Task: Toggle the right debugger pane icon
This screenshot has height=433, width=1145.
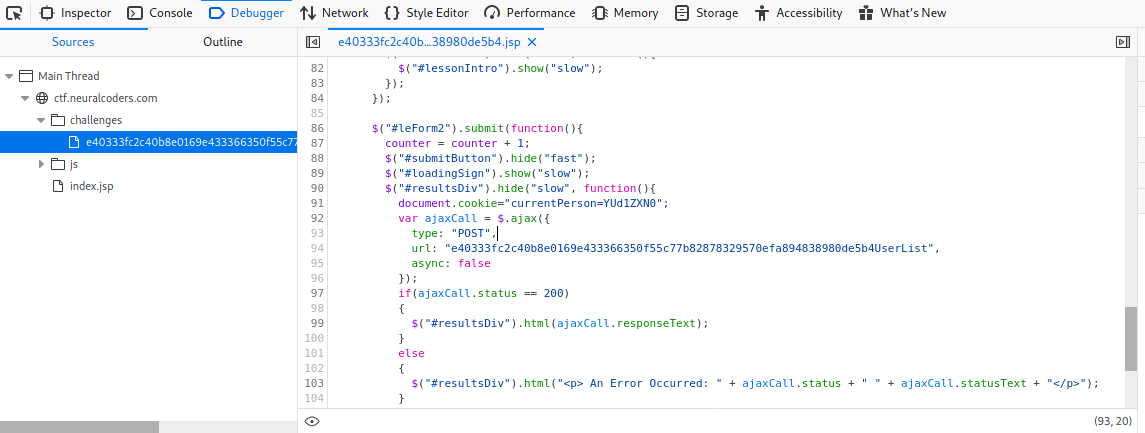Action: (x=1122, y=42)
